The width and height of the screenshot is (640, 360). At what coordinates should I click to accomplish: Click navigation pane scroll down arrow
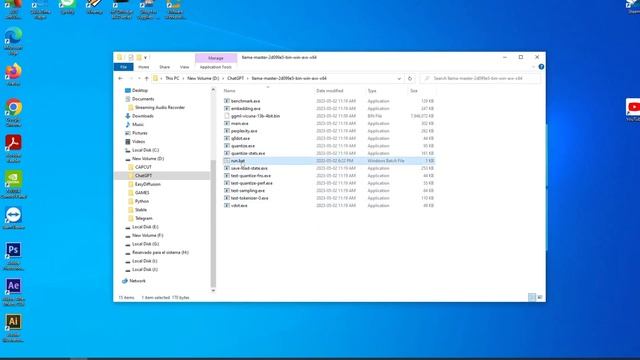pos(213,291)
